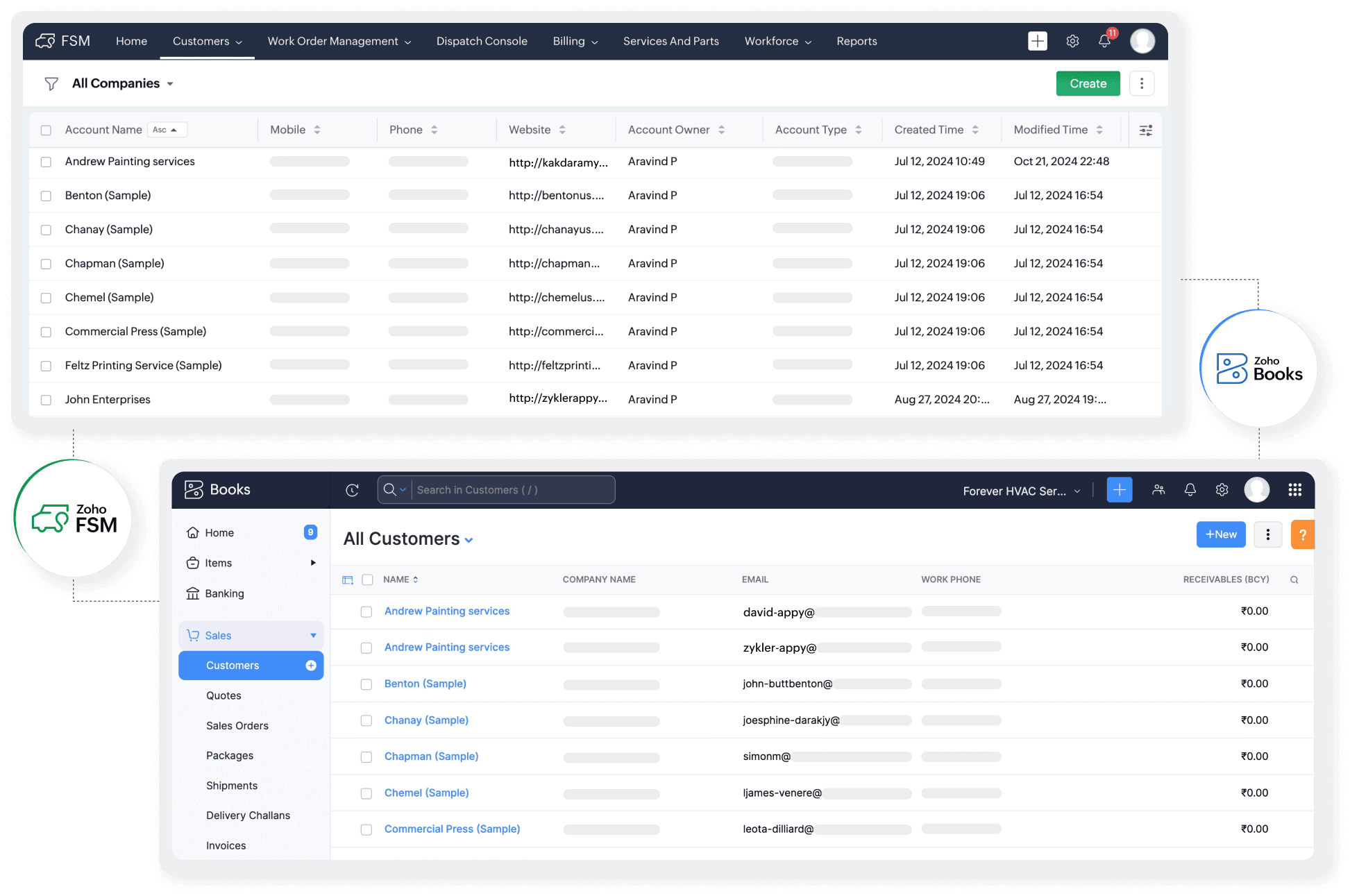
Task: Click the Books recent history clock icon
Action: (x=353, y=490)
